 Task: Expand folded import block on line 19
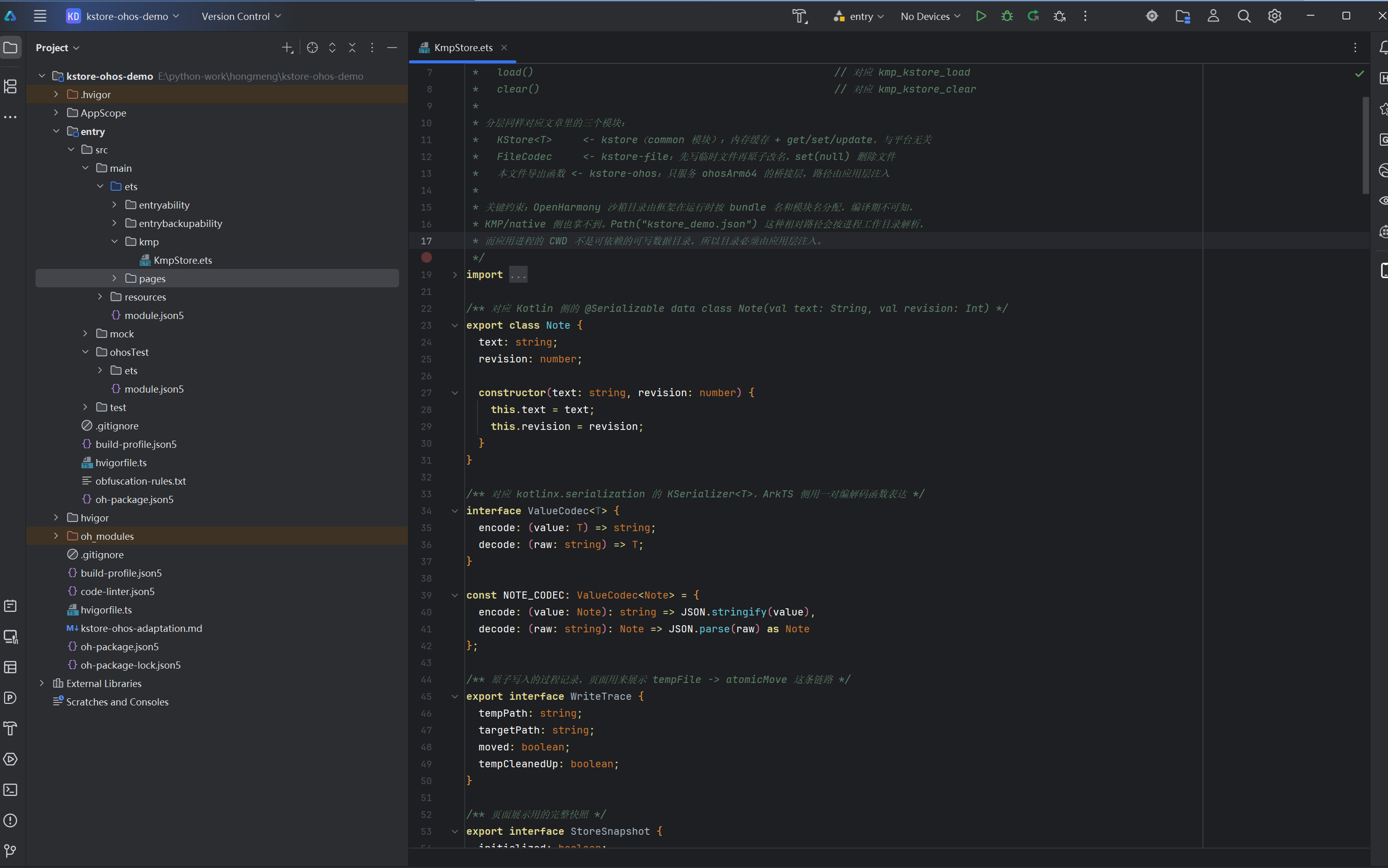(x=454, y=275)
